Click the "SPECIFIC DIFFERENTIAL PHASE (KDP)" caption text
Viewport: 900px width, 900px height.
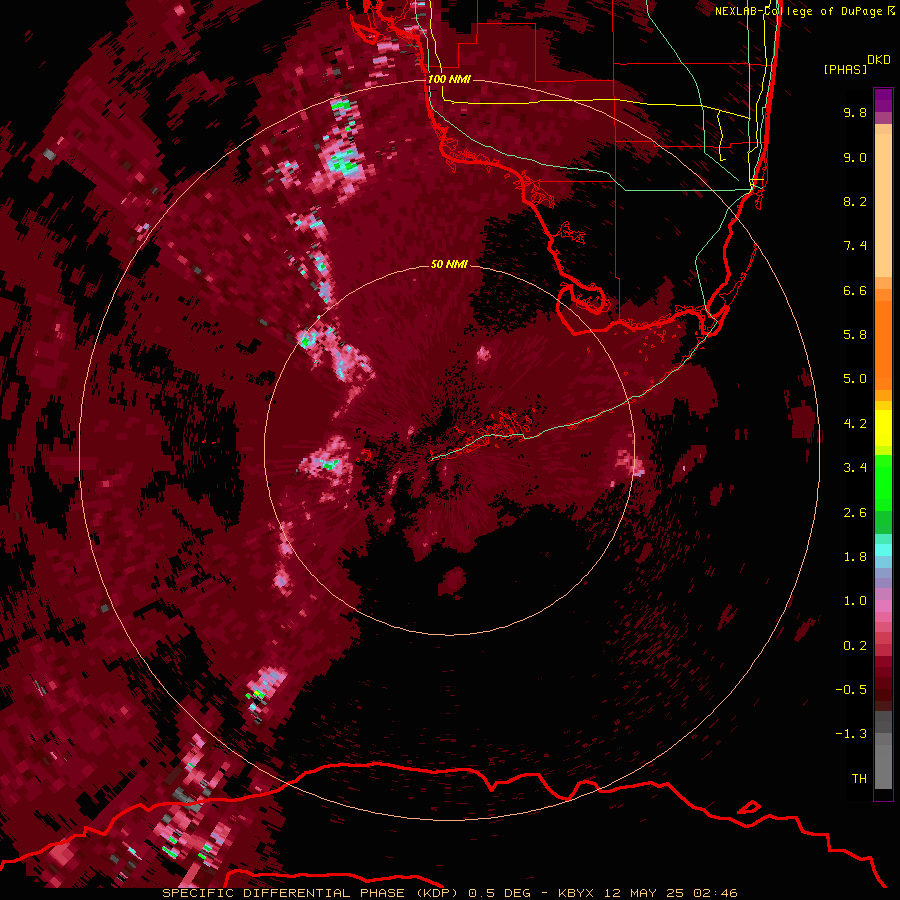tap(310, 893)
